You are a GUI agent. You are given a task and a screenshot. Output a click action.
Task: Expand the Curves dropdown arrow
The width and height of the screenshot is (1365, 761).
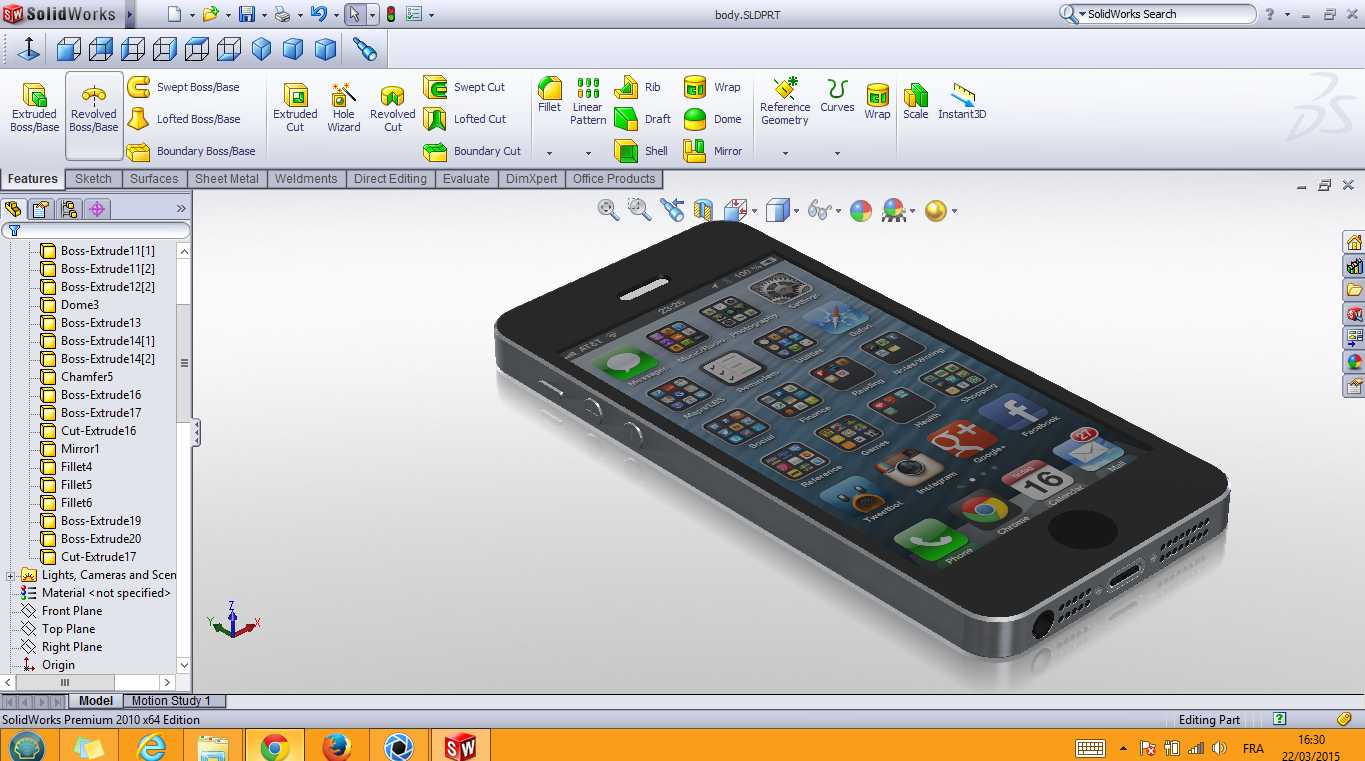pyautogui.click(x=837, y=153)
